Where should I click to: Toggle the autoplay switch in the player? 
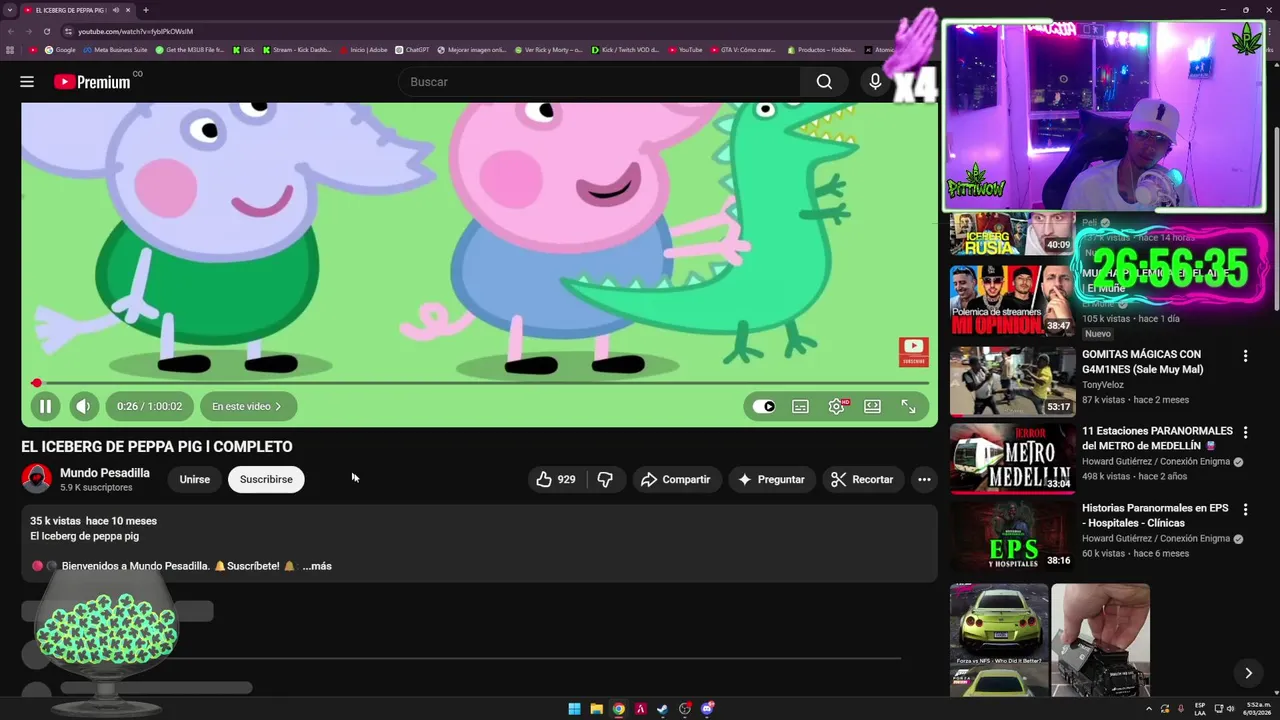coord(764,406)
